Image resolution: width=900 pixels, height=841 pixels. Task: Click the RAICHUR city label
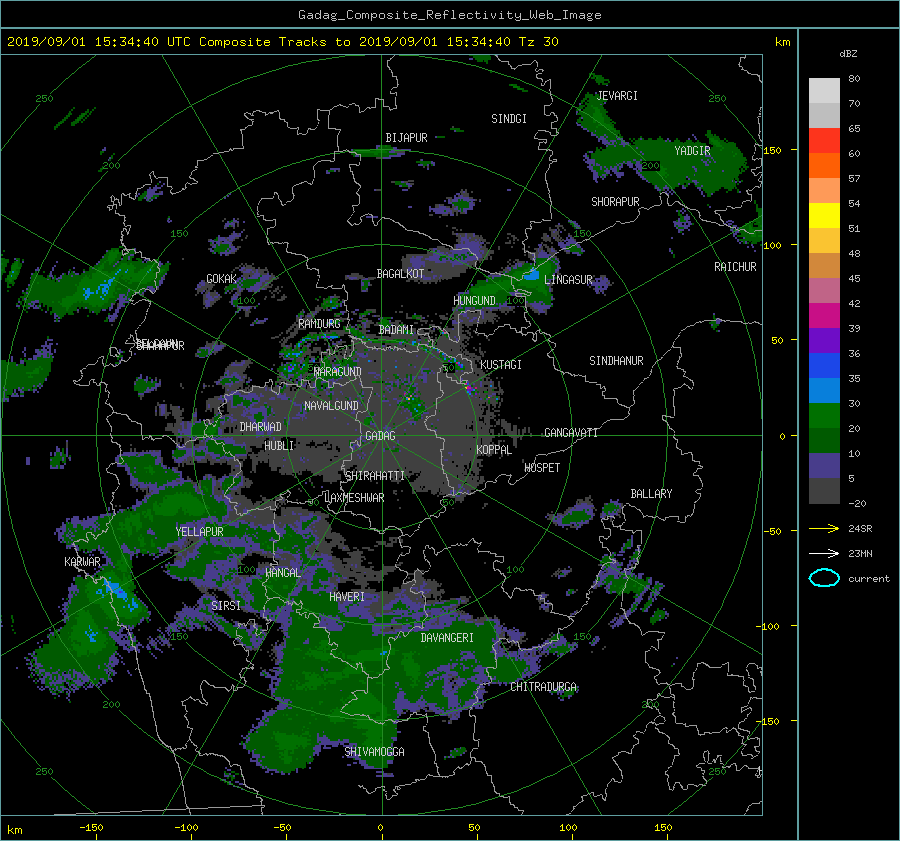[x=735, y=267]
